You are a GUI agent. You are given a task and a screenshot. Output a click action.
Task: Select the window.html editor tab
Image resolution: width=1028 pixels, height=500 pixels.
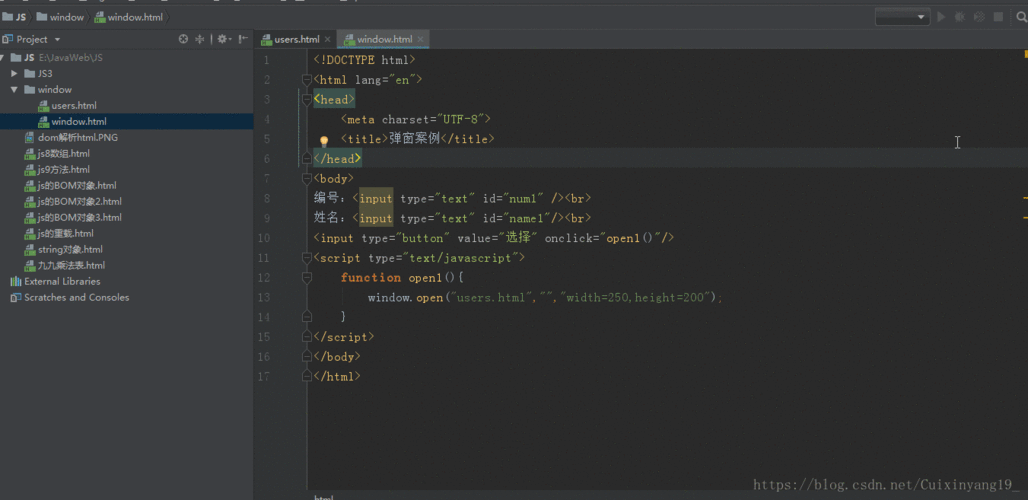point(384,39)
